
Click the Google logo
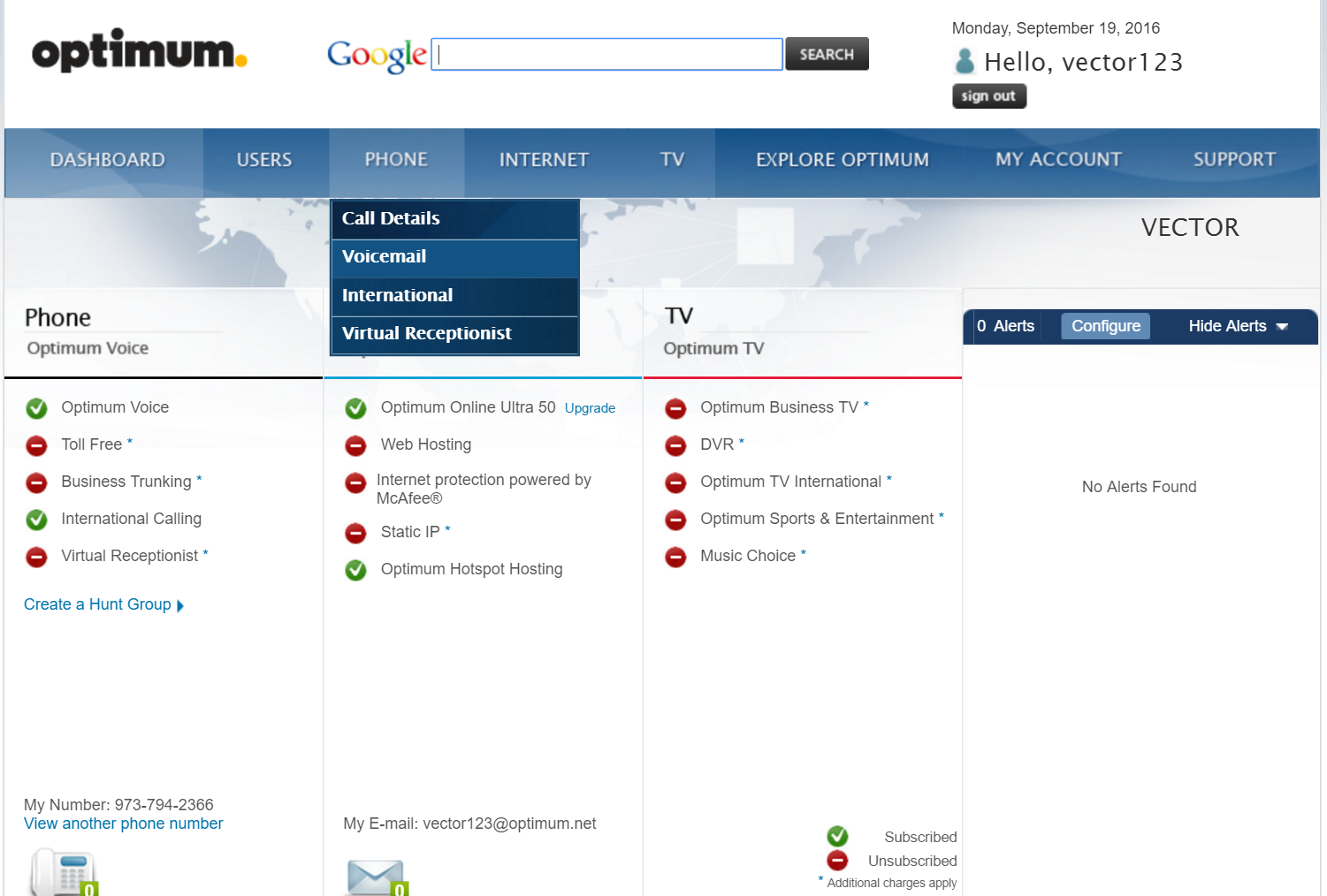click(x=377, y=56)
